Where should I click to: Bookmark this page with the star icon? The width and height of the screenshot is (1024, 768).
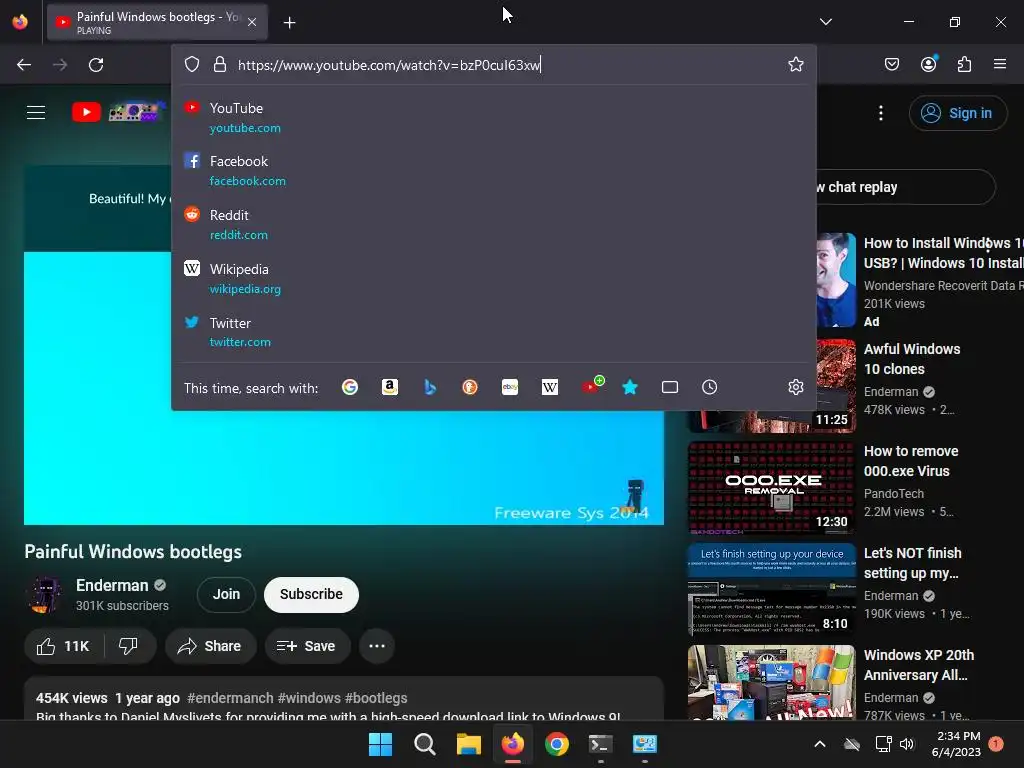[x=795, y=64]
